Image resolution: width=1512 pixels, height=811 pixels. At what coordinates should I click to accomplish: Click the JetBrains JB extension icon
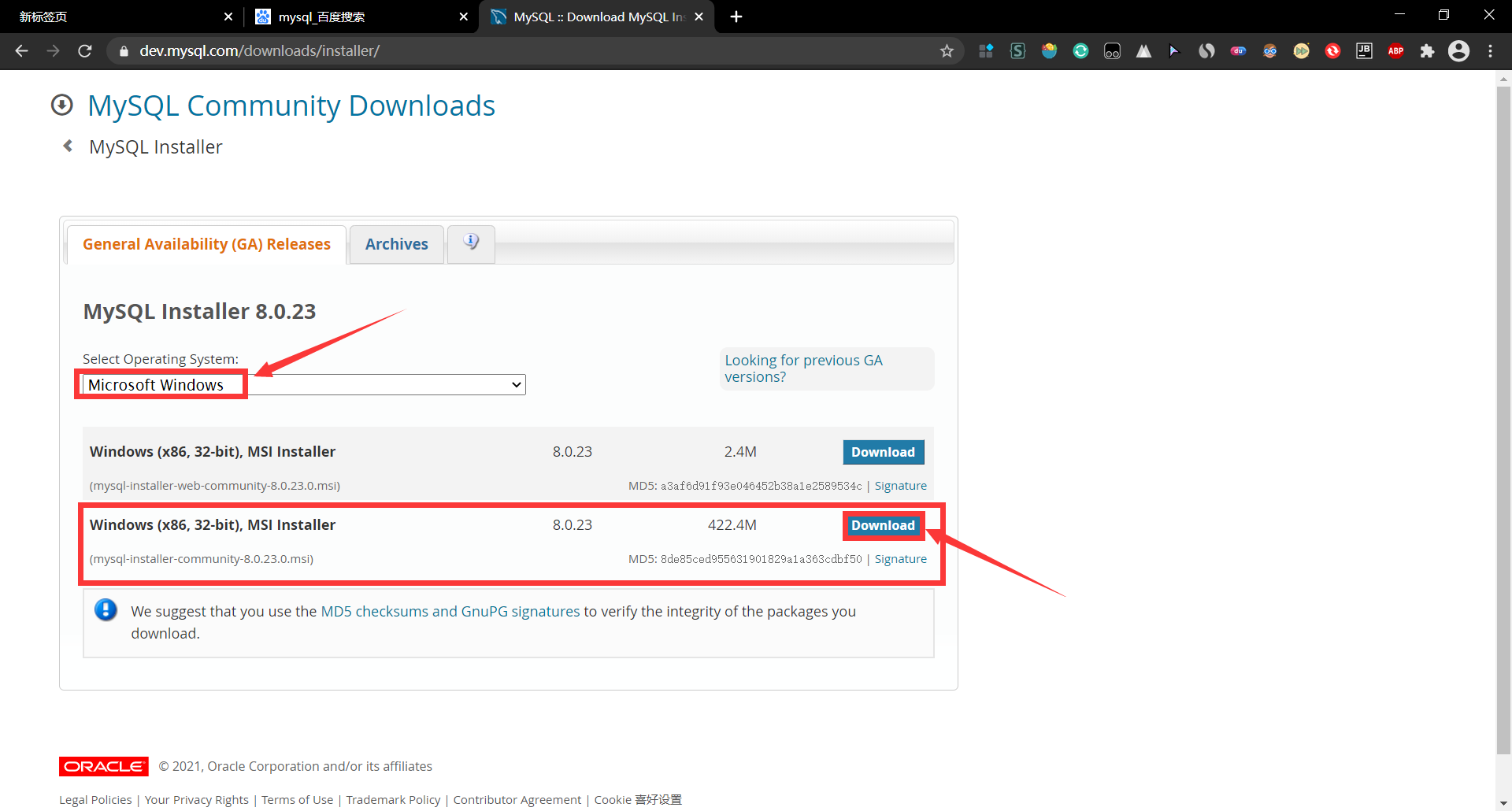(1364, 51)
